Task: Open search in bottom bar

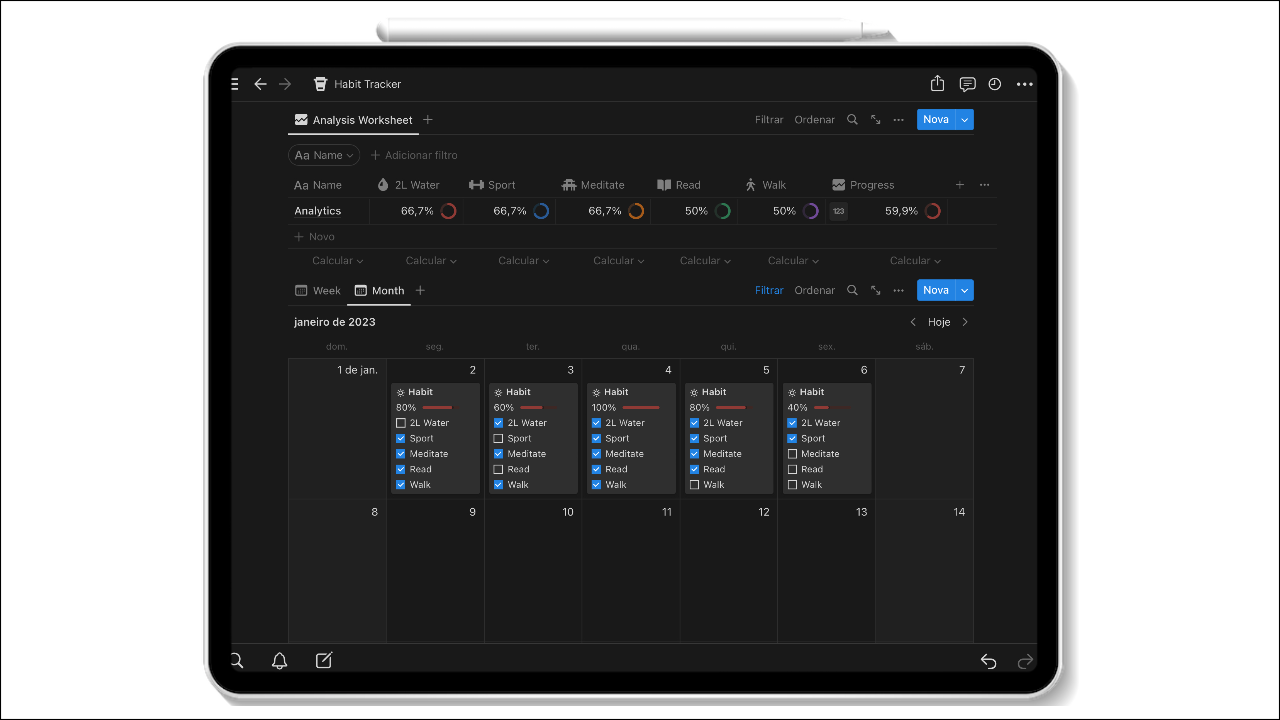Action: [237, 660]
